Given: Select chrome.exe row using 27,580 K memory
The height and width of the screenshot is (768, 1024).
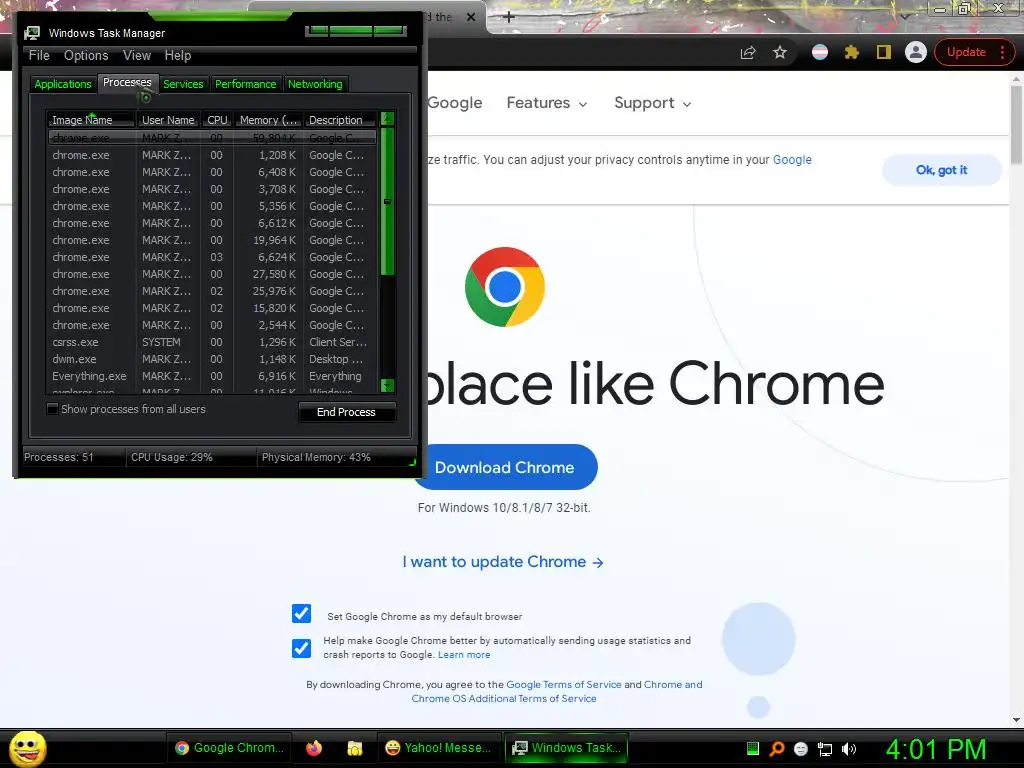Looking at the screenshot, I should click(x=212, y=274).
